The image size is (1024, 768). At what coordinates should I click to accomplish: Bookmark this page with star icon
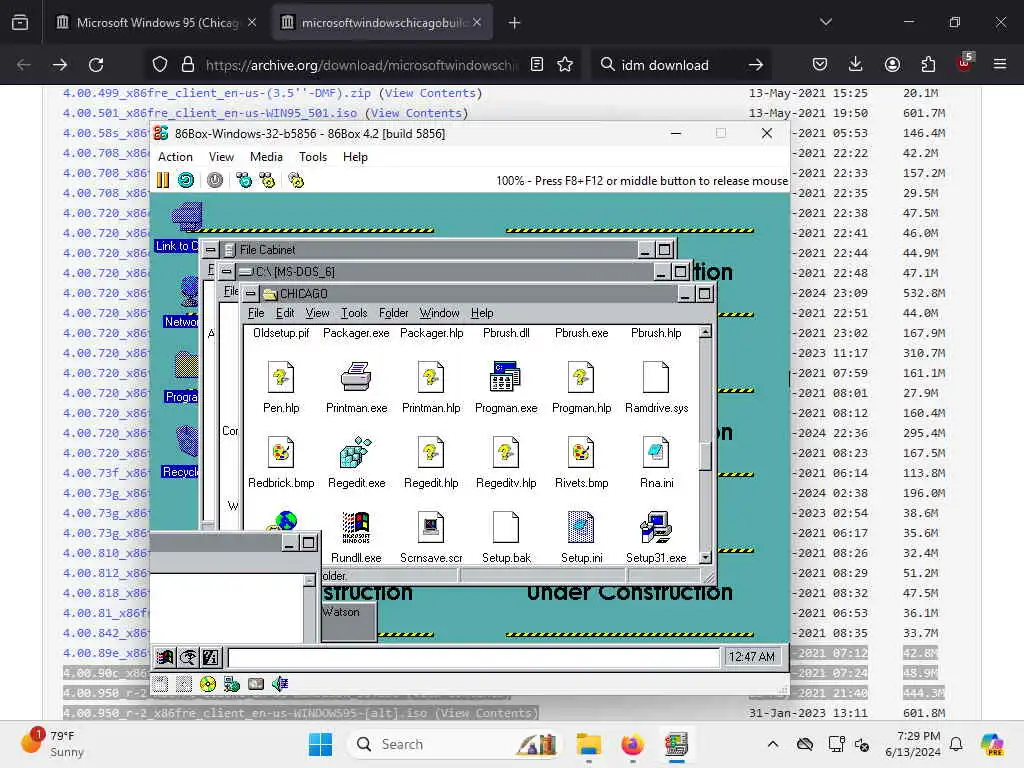pos(565,64)
